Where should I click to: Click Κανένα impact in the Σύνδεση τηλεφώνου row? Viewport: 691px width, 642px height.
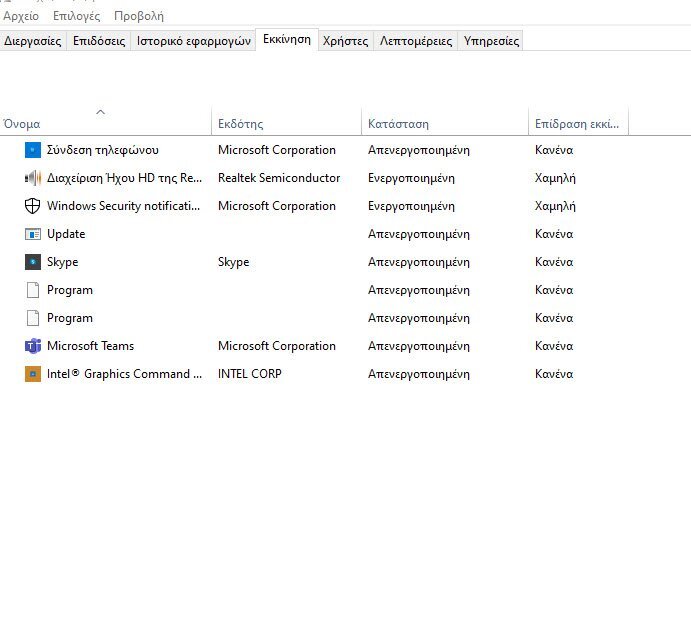(x=554, y=150)
